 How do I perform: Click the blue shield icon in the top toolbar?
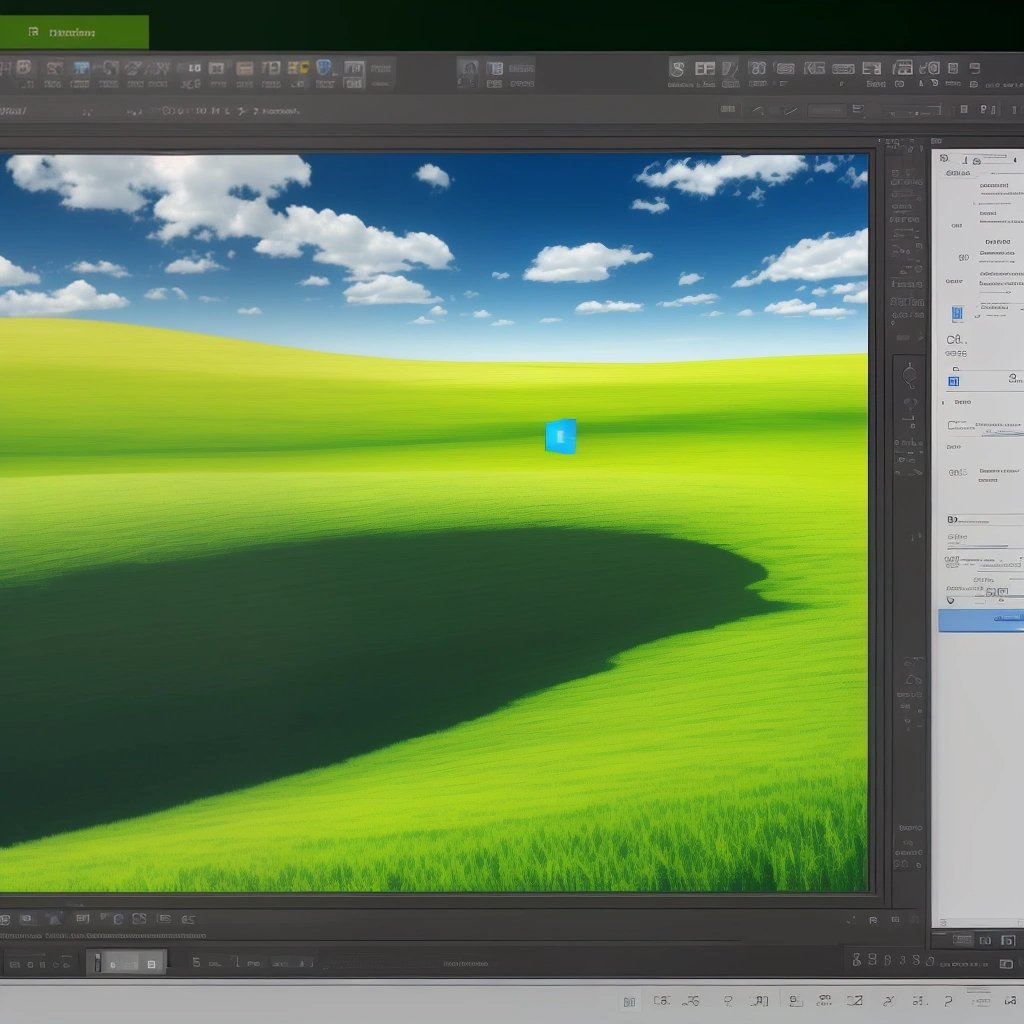pyautogui.click(x=324, y=67)
